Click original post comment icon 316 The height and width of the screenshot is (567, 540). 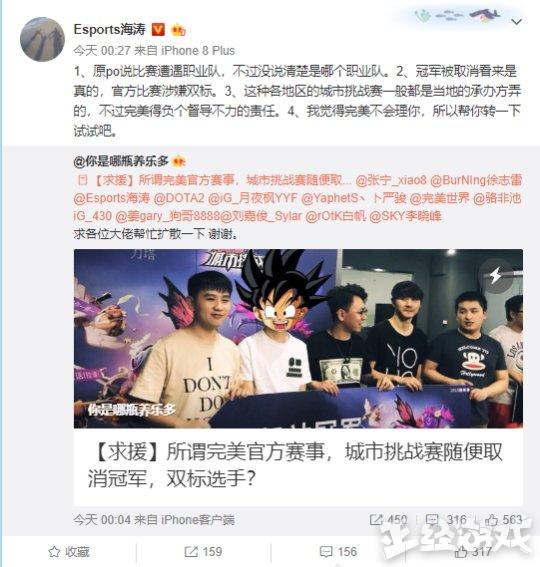pos(432,520)
